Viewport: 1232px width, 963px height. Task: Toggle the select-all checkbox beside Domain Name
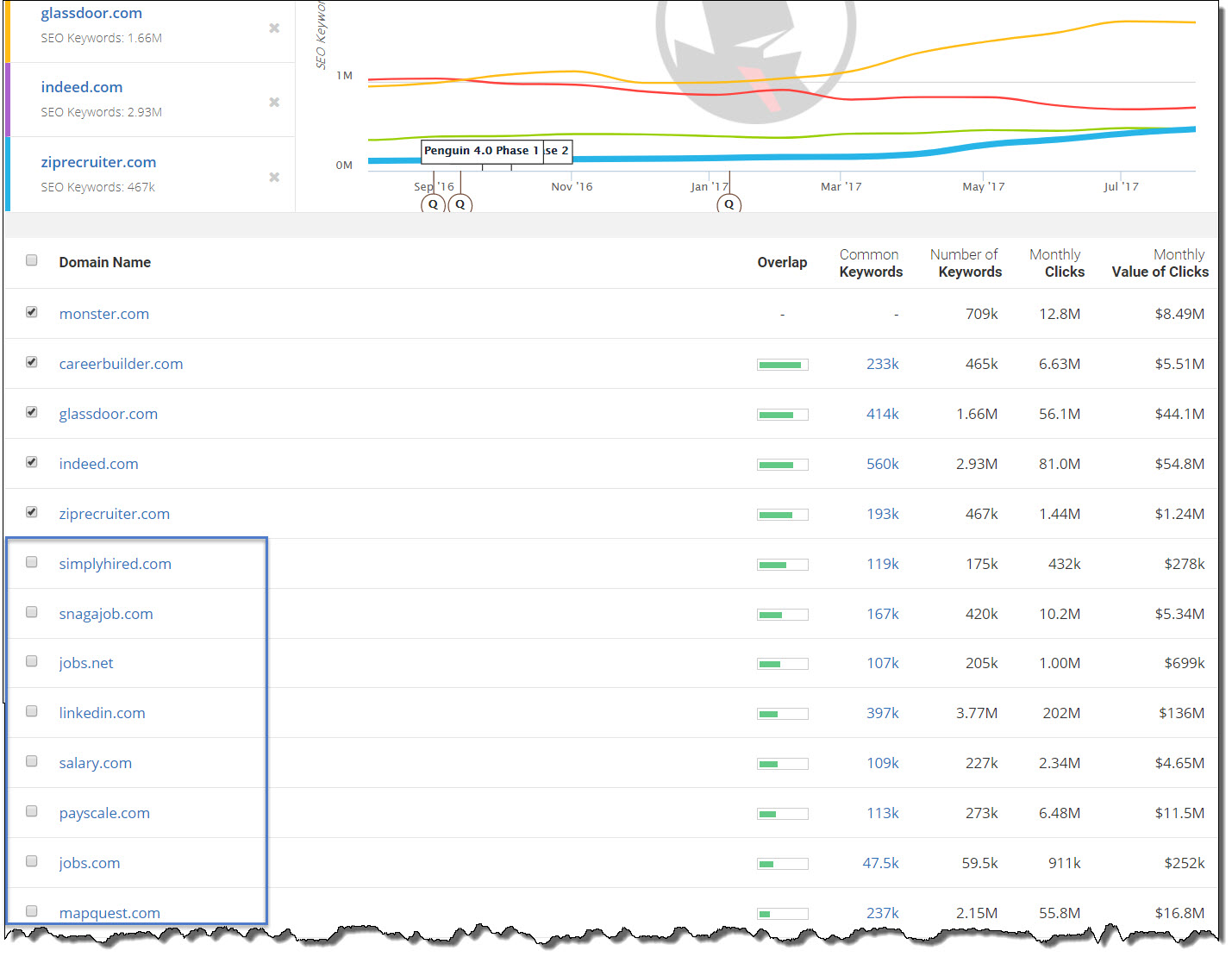(x=32, y=260)
